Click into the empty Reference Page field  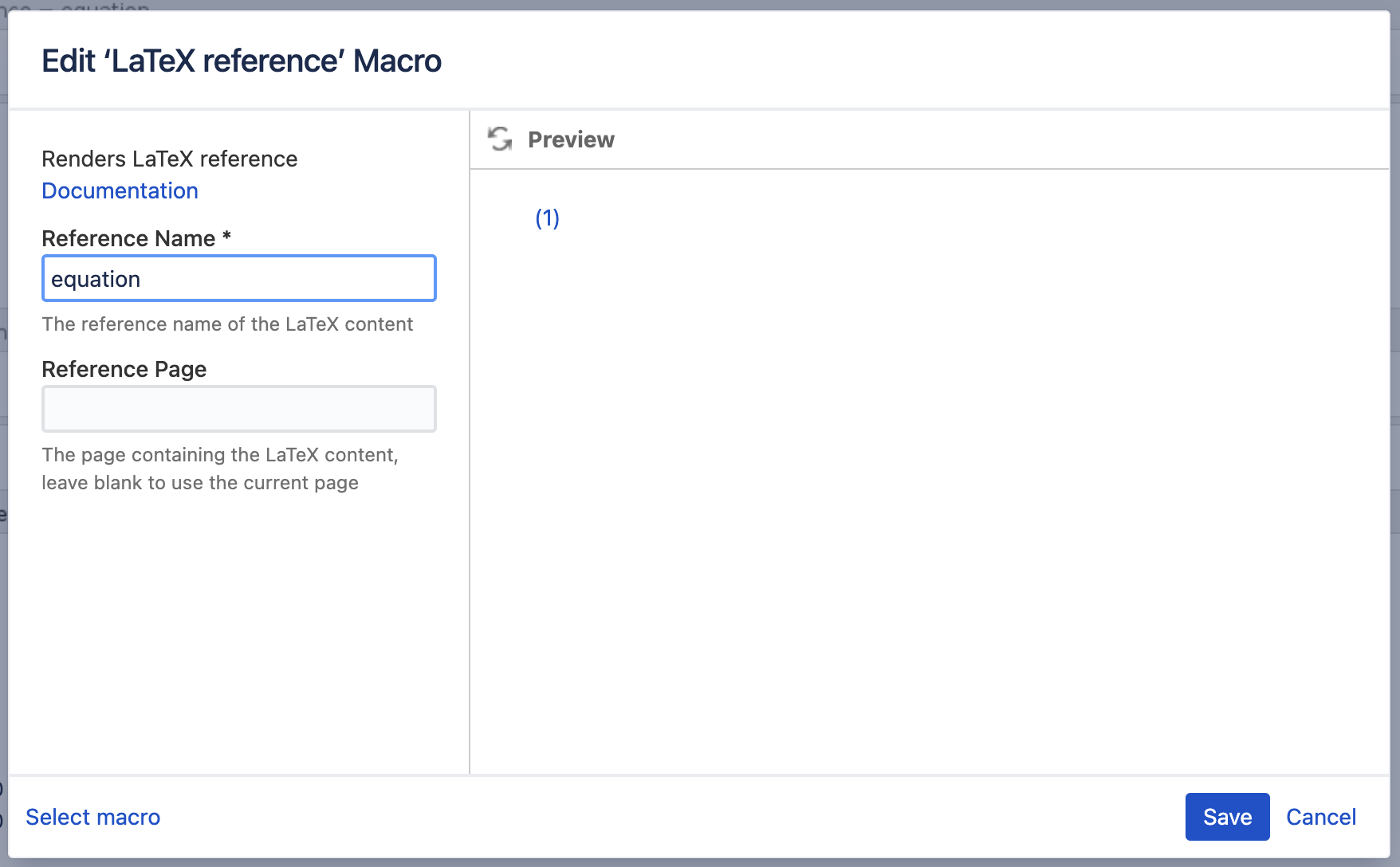[238, 409]
